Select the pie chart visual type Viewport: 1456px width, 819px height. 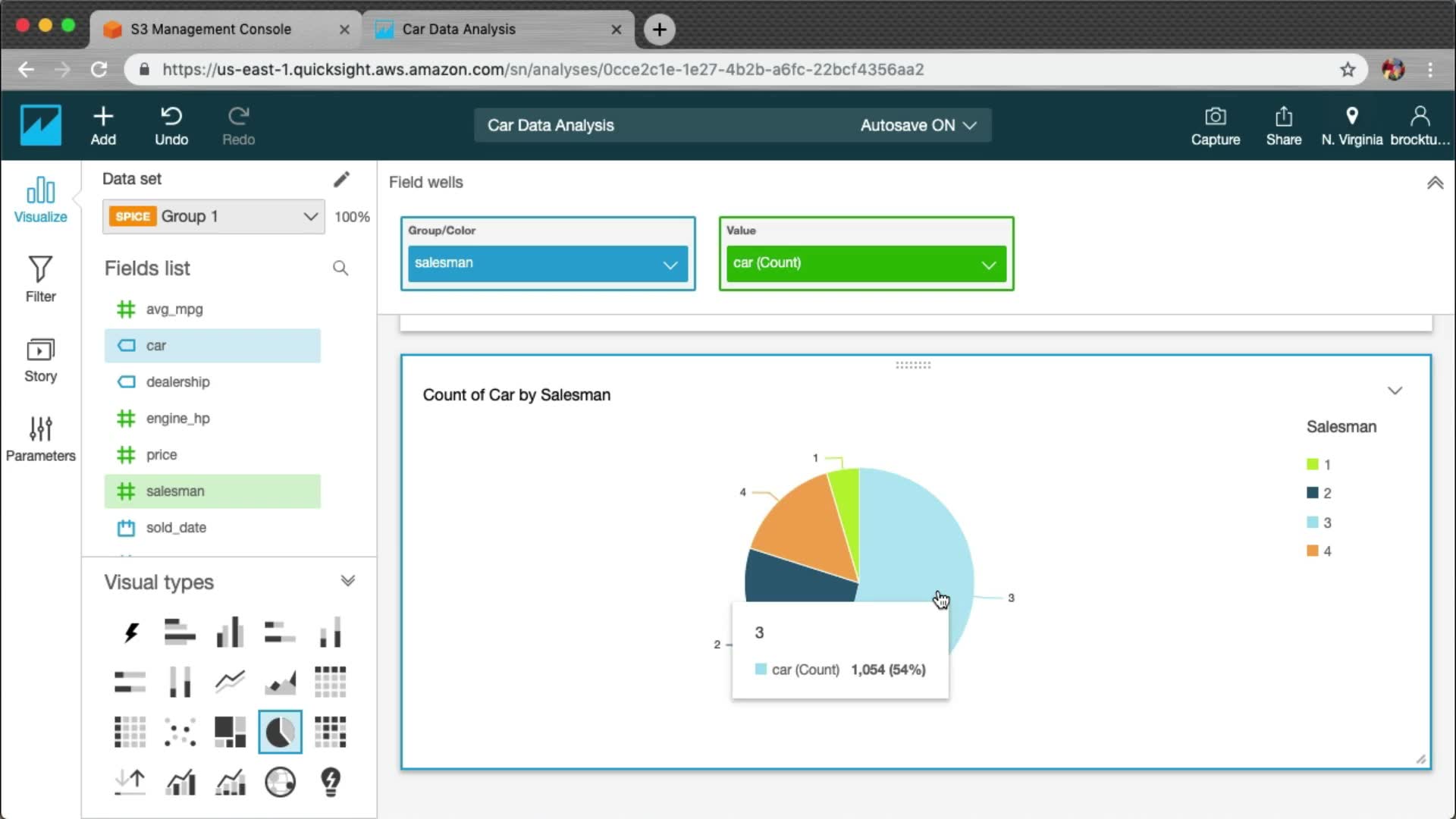pyautogui.click(x=280, y=732)
